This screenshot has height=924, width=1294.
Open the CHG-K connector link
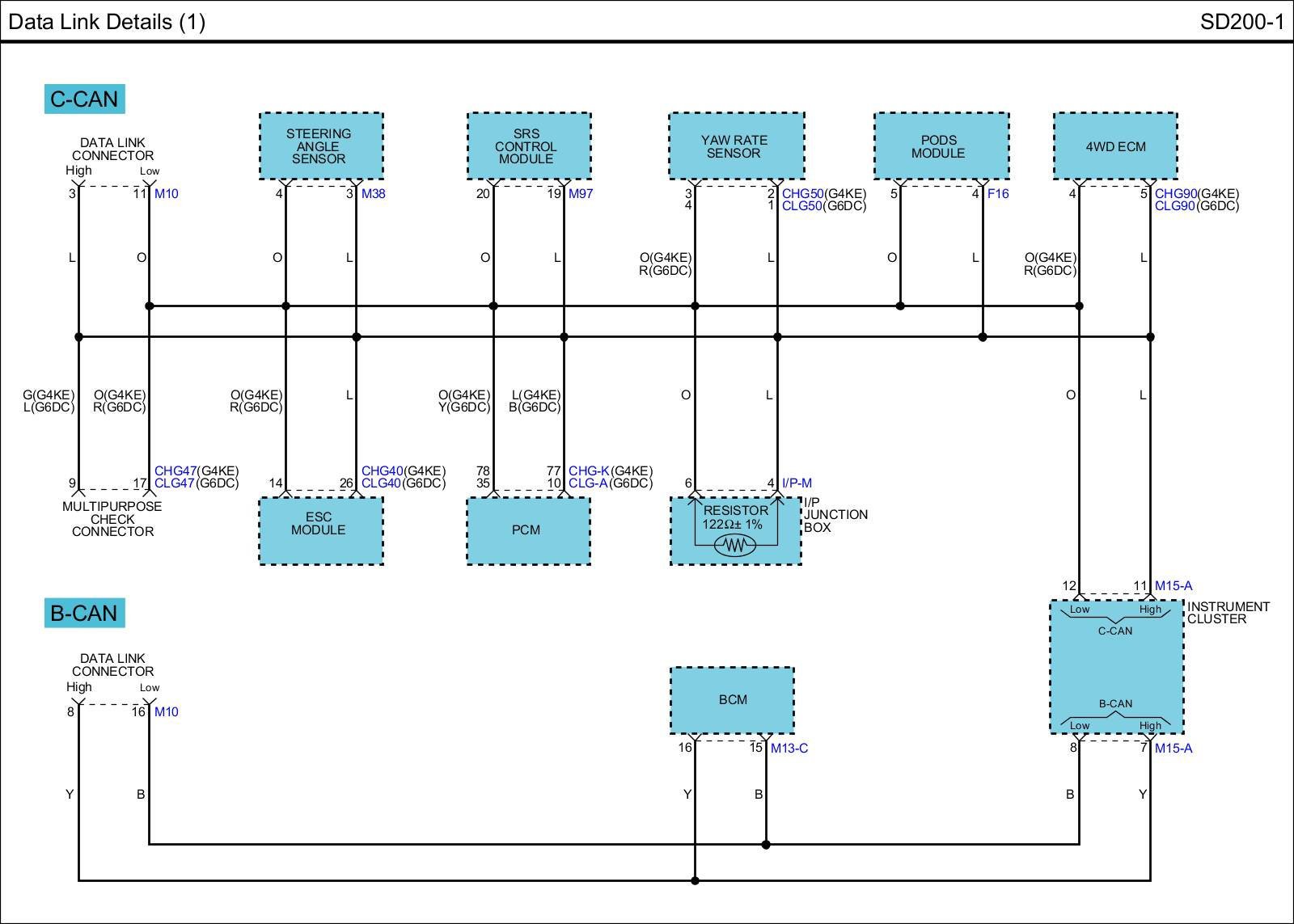(x=589, y=471)
